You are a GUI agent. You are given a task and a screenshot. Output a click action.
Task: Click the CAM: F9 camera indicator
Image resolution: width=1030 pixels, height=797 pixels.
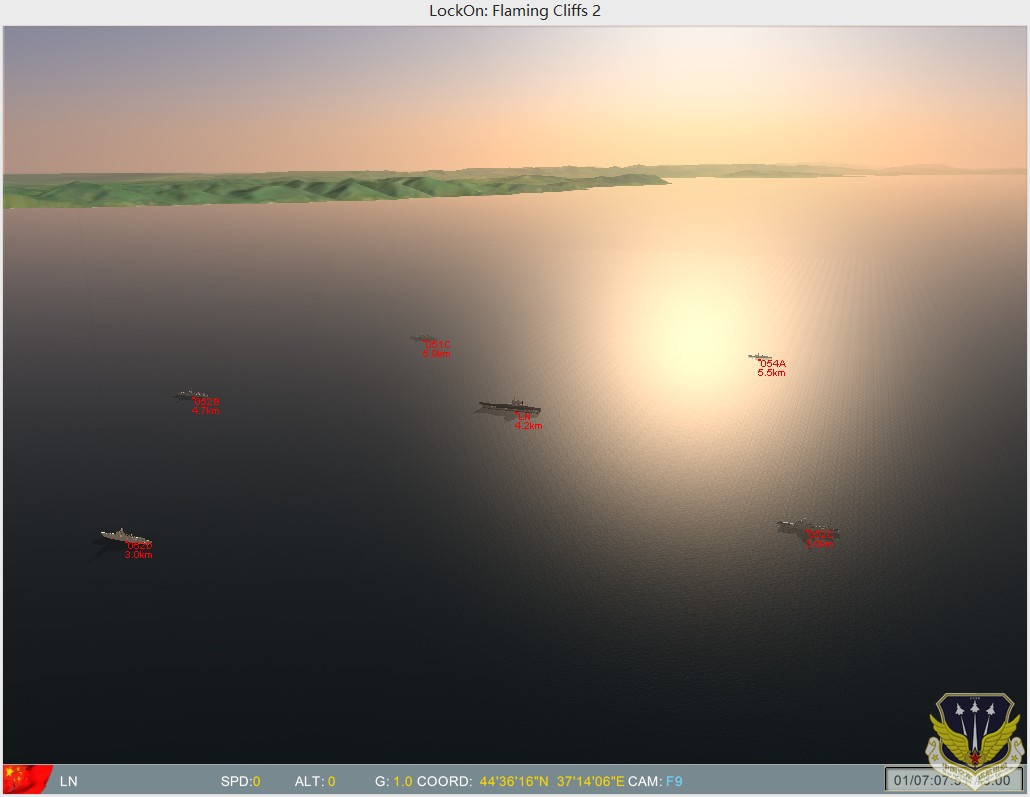(655, 781)
